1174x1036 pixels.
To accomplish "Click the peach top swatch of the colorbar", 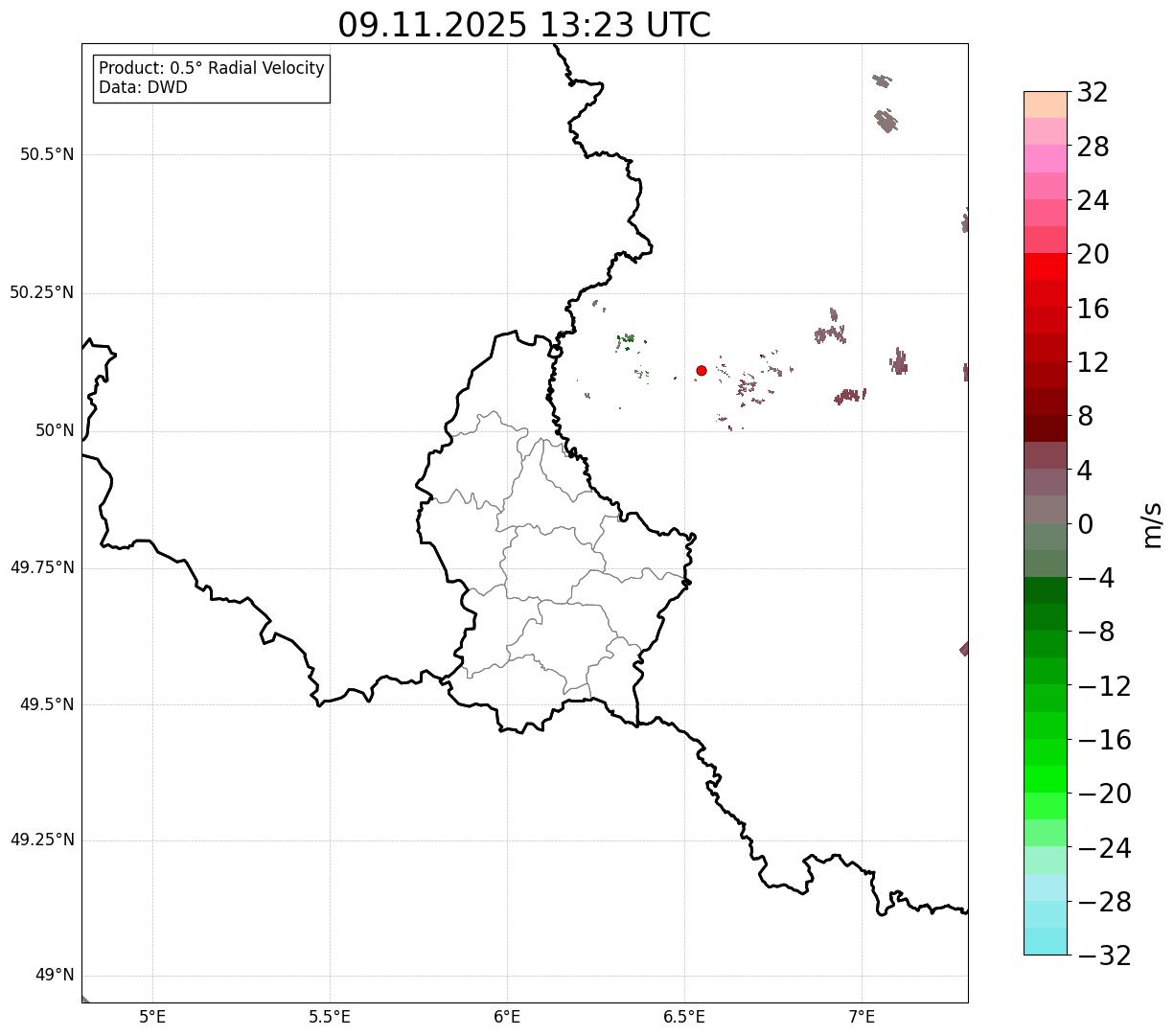I will pyautogui.click(x=1046, y=104).
